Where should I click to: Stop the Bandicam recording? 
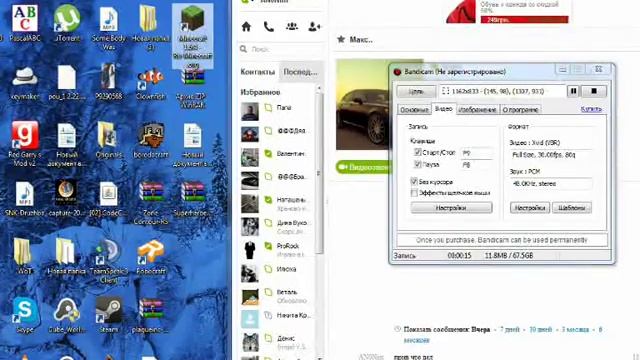point(594,91)
